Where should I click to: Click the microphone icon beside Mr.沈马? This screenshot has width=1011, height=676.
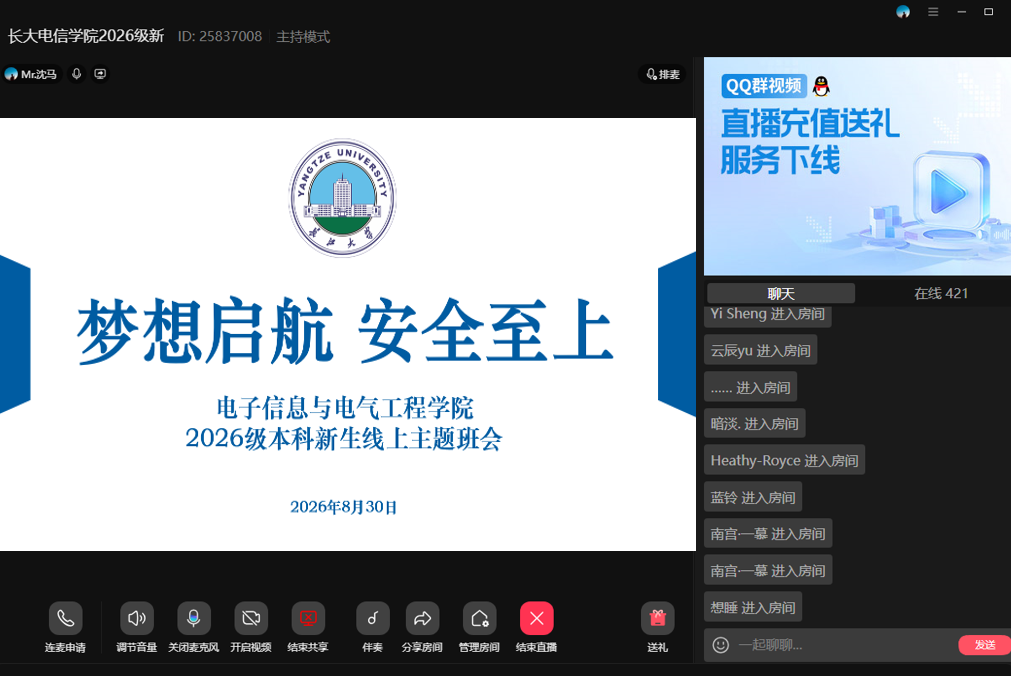point(77,74)
